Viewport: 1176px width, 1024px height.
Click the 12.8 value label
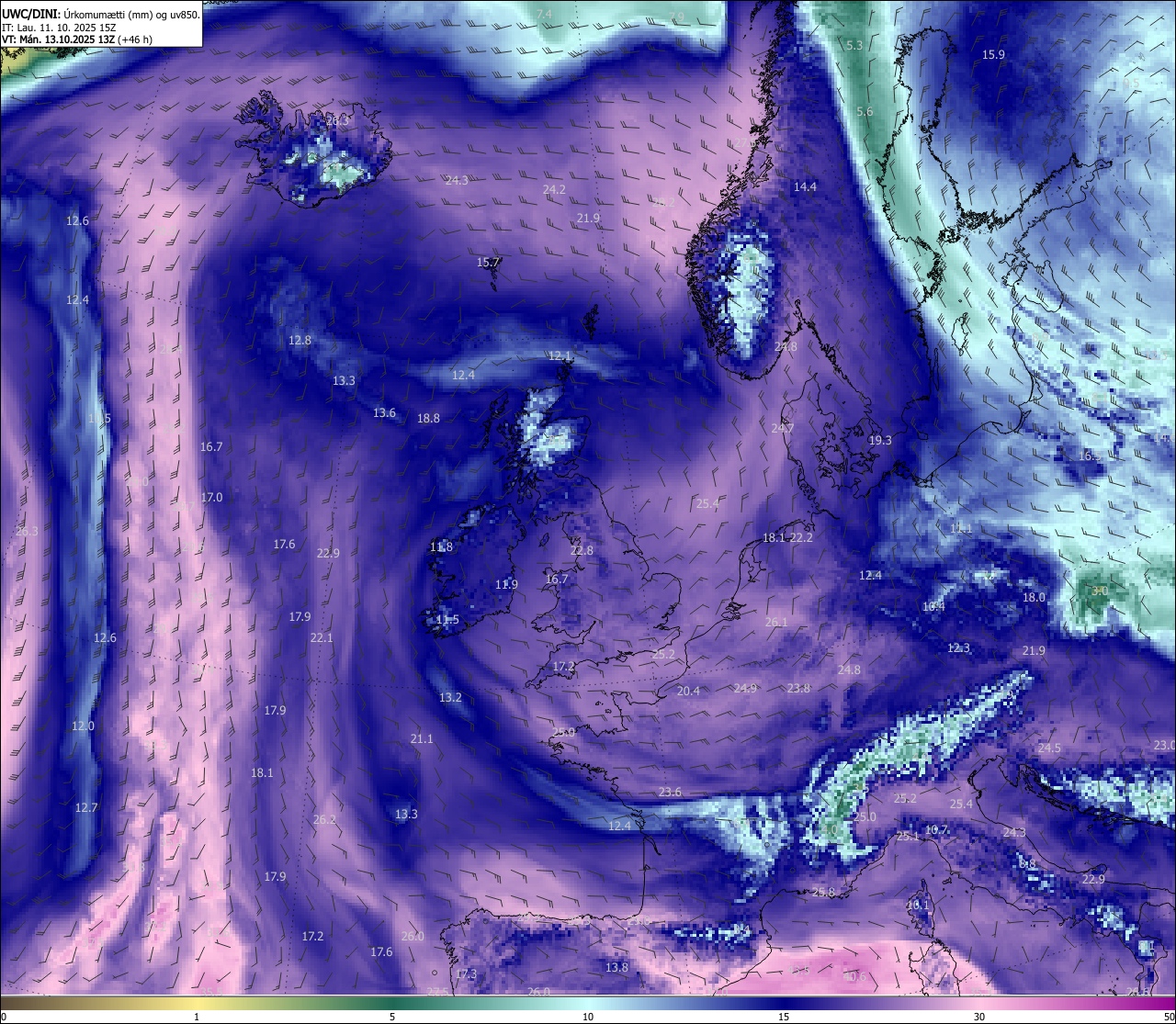click(x=300, y=340)
